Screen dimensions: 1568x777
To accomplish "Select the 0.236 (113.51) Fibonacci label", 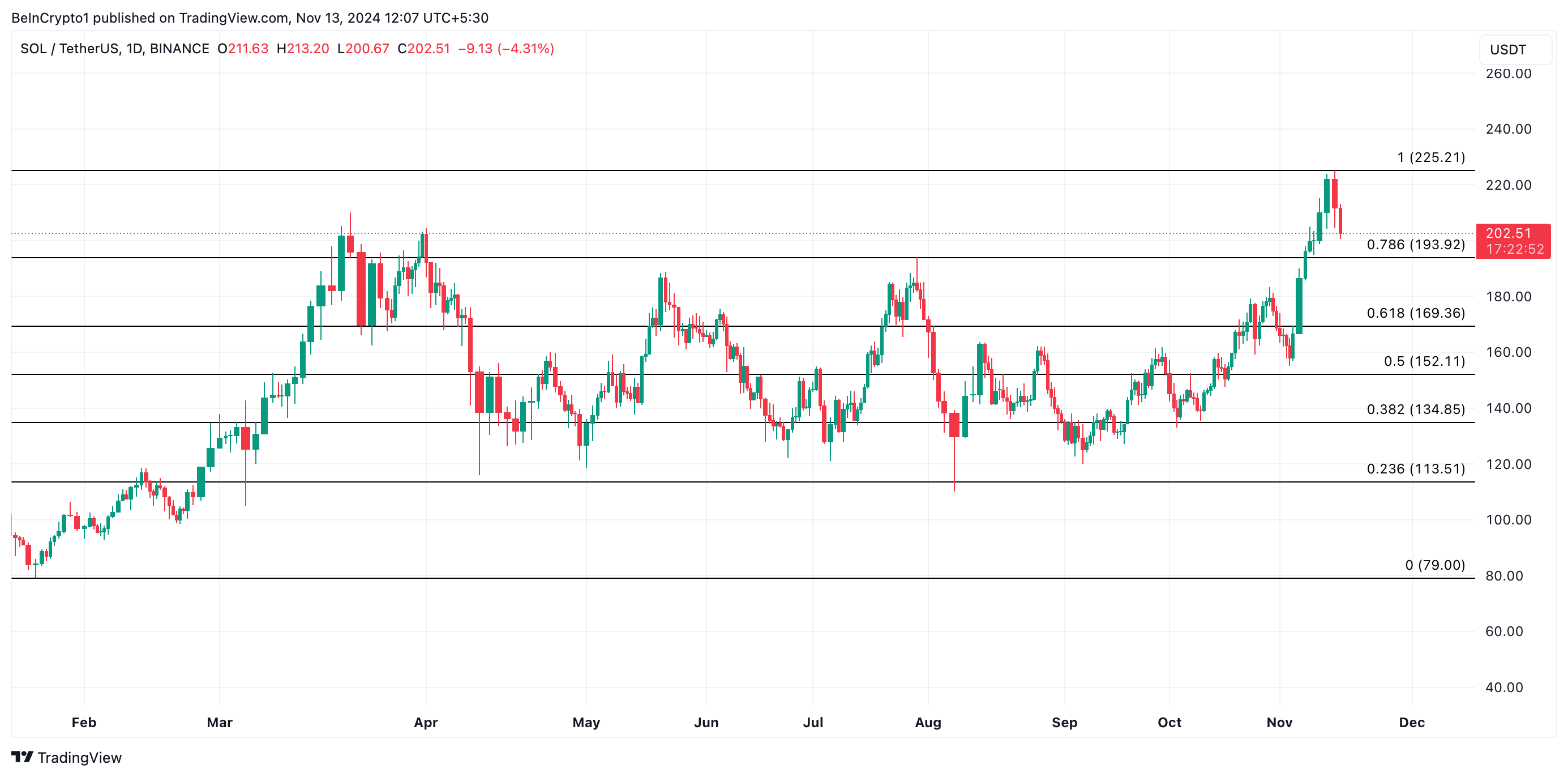I will (x=1415, y=469).
